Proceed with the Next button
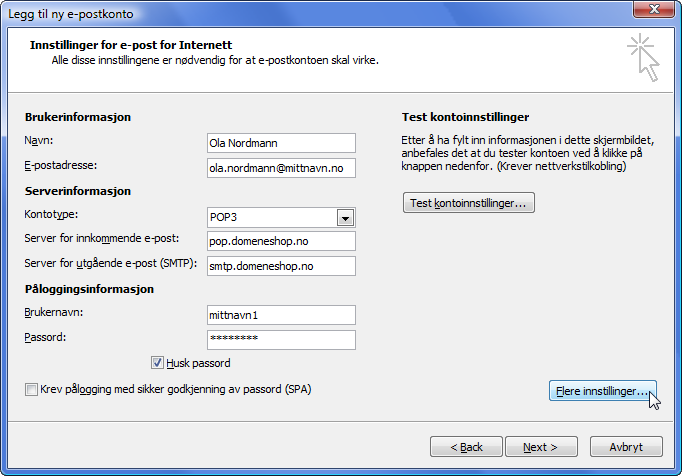The width and height of the screenshot is (682, 476). (540, 446)
